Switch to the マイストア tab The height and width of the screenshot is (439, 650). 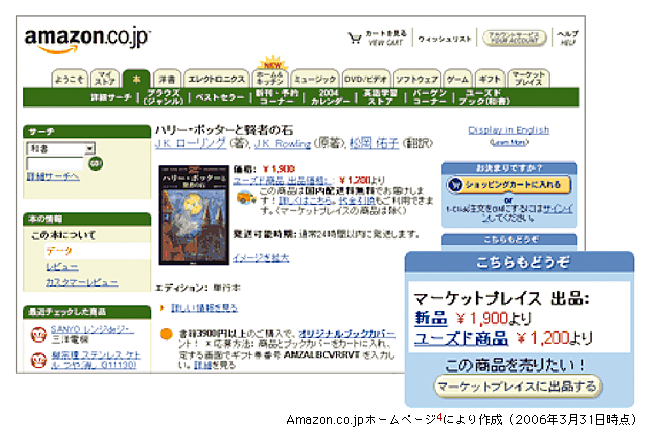(x=105, y=78)
